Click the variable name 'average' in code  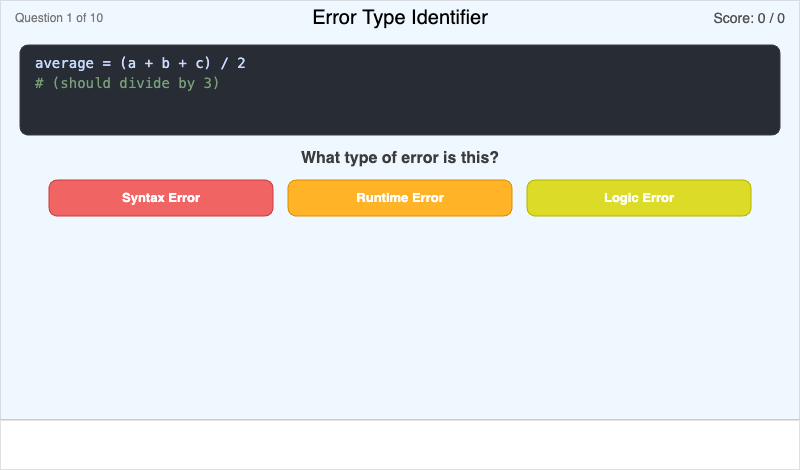(x=64, y=63)
